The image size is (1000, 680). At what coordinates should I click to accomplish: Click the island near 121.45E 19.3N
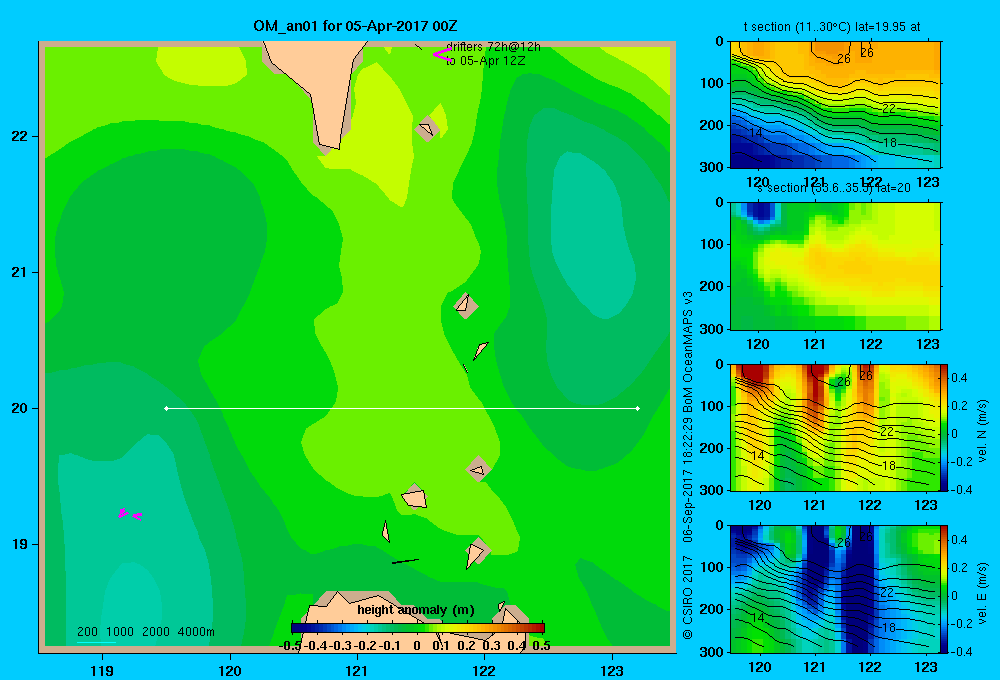pos(415,497)
